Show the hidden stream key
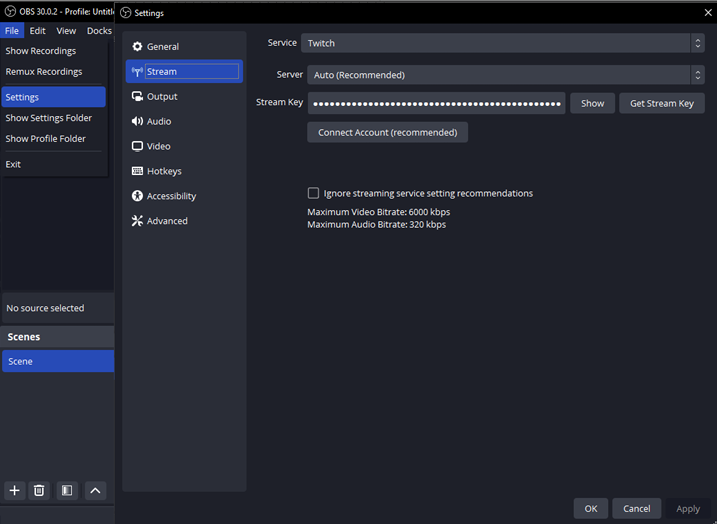 (x=592, y=103)
